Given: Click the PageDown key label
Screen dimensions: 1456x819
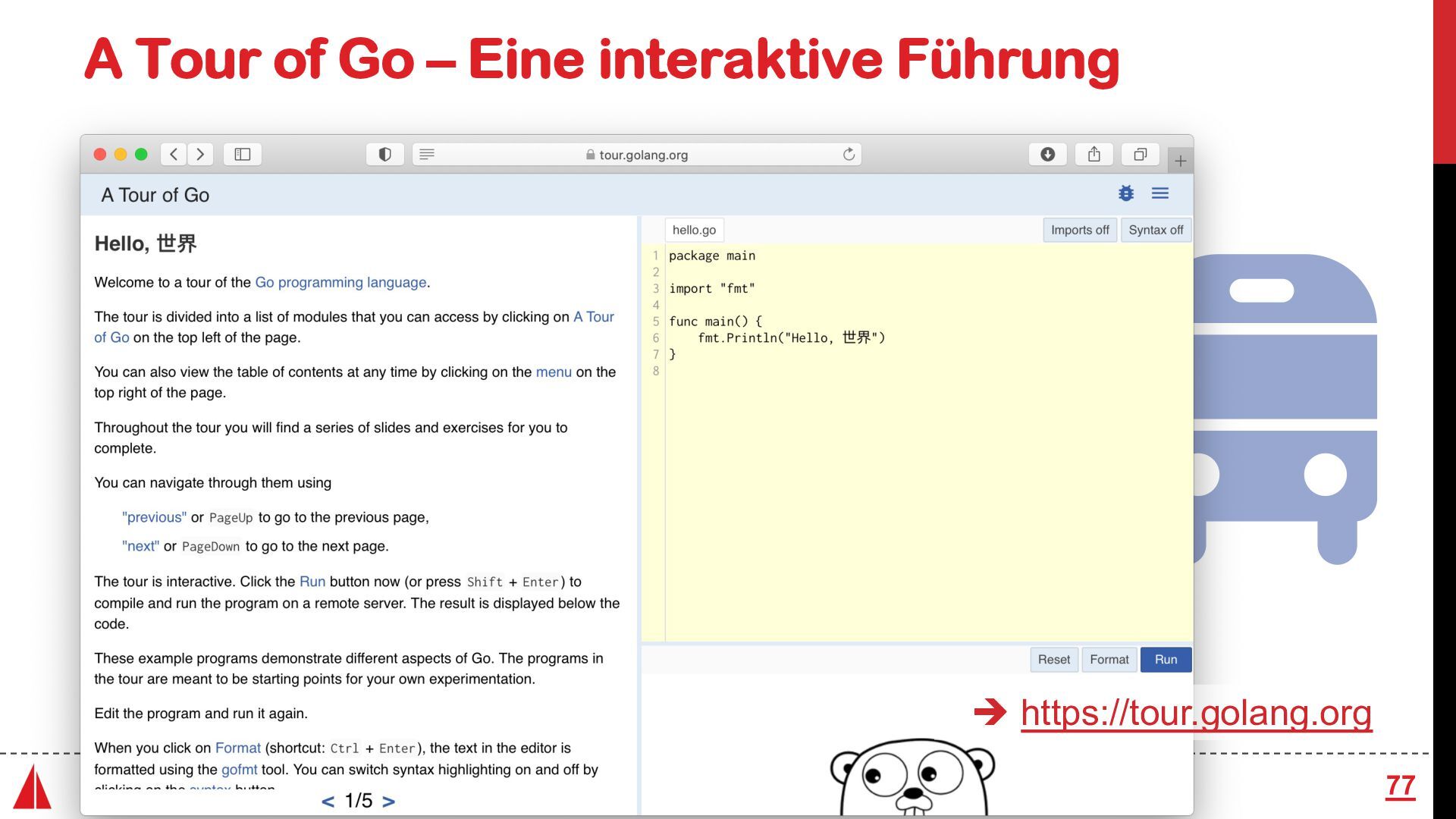Looking at the screenshot, I should pyautogui.click(x=211, y=547).
